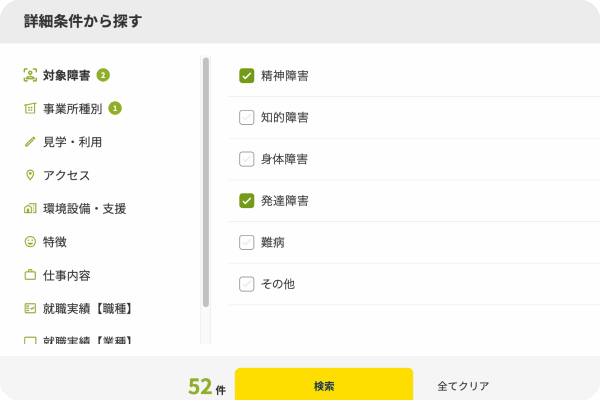Enable the 身体障害 checkbox

pos(247,159)
